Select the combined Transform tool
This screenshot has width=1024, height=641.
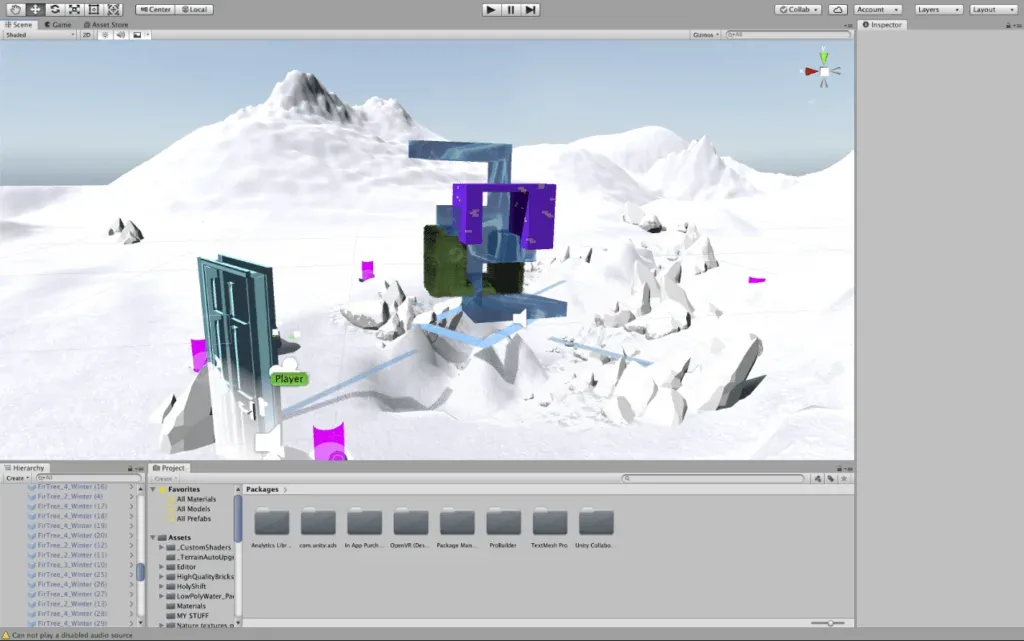(114, 9)
